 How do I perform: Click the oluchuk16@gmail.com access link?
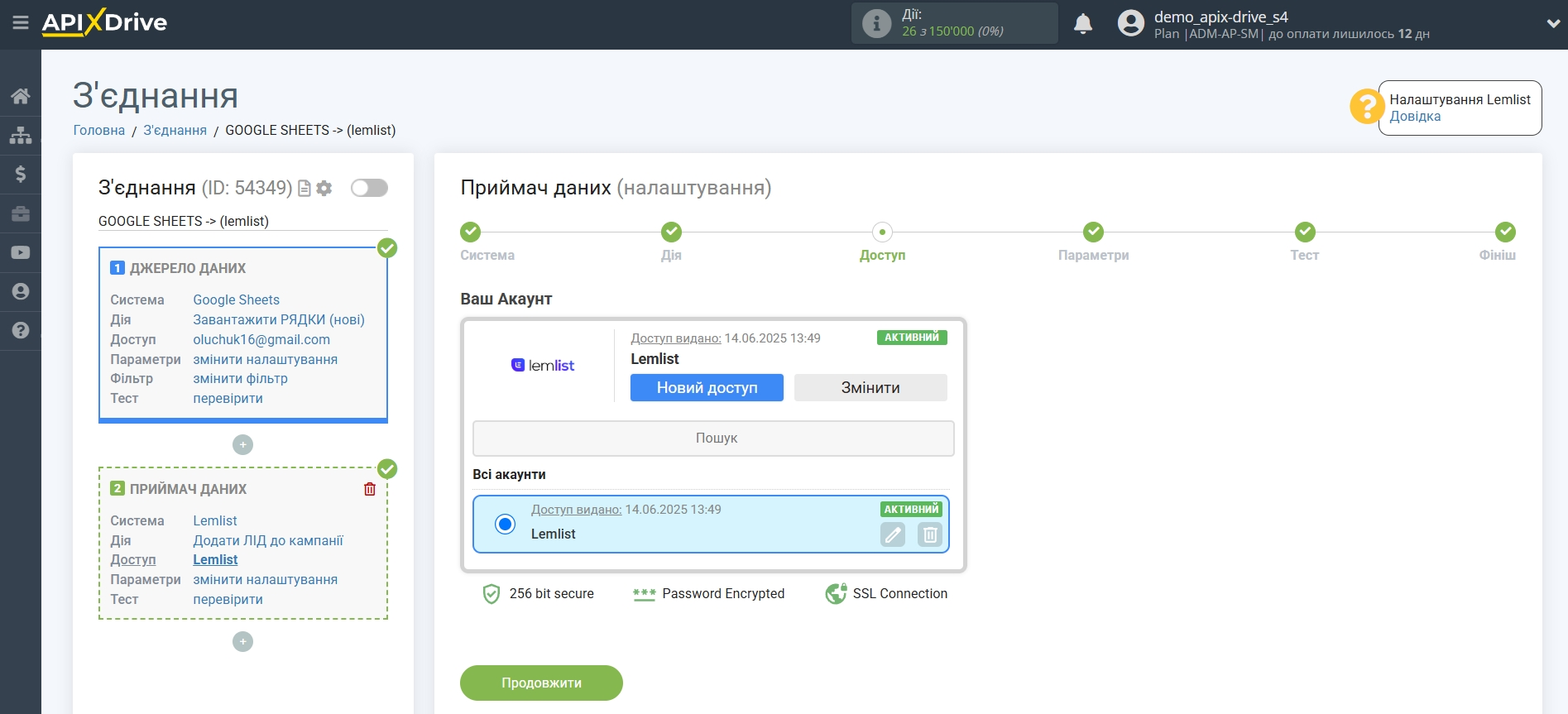point(261,339)
